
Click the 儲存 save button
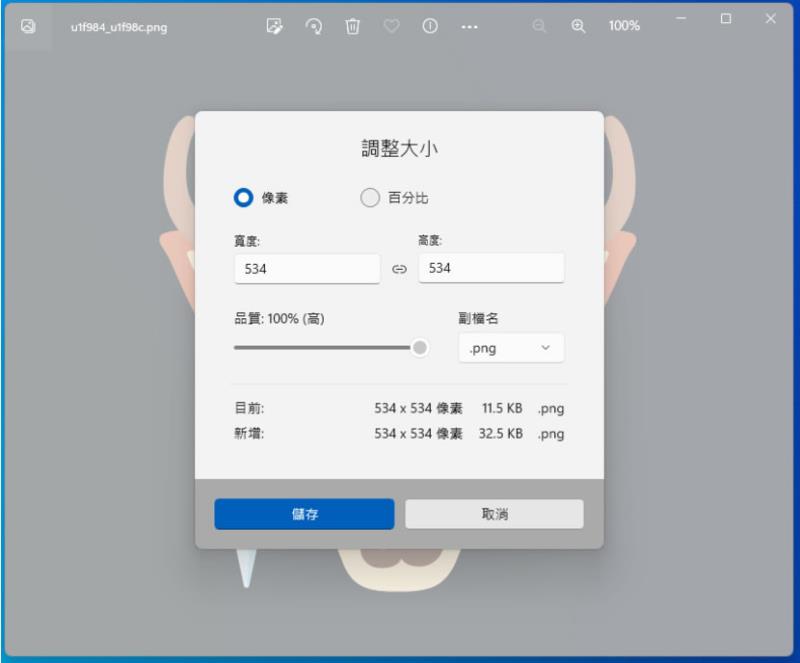tap(305, 514)
